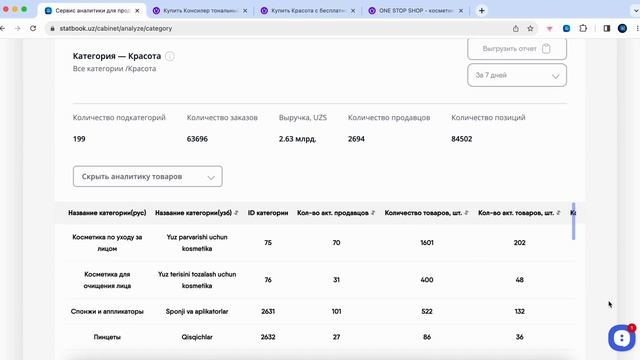Viewport: 640px width, 360px height.
Task: Click the browser forward arrow
Action: click(17, 29)
